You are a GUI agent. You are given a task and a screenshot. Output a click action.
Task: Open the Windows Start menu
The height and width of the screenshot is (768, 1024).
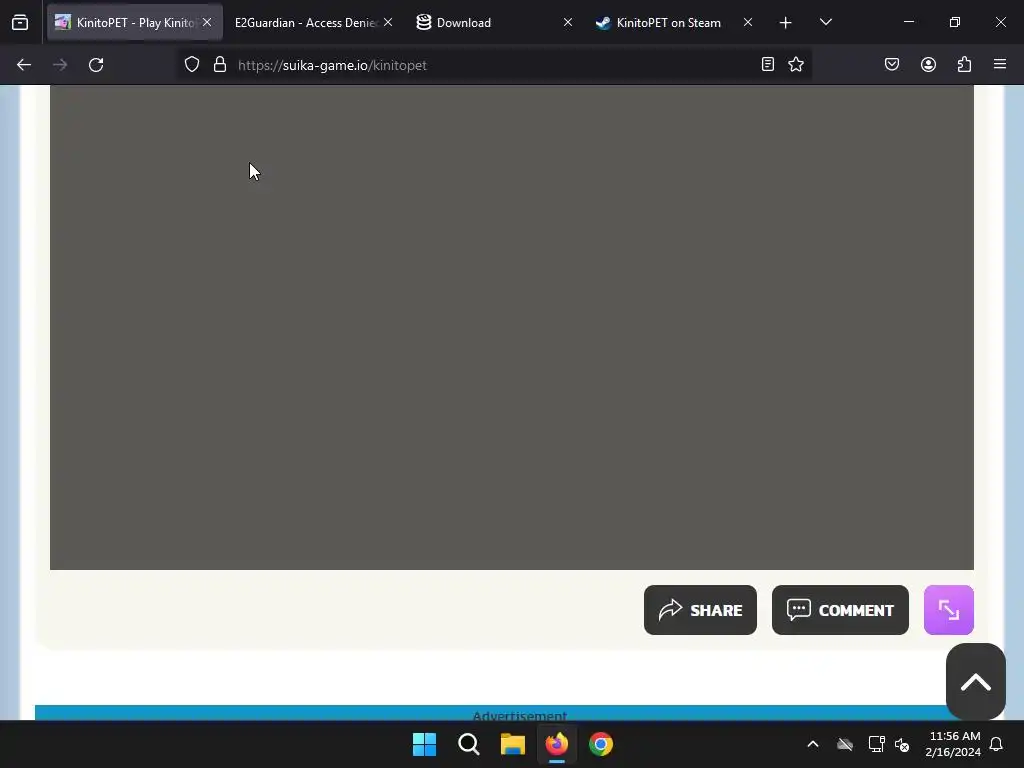[424, 744]
